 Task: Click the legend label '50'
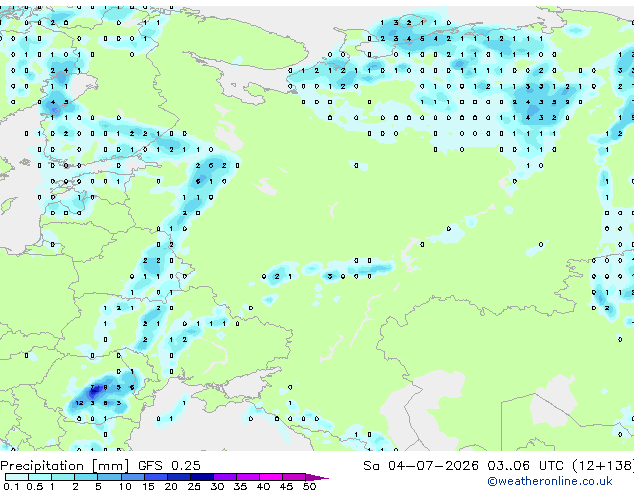pyautogui.click(x=309, y=486)
